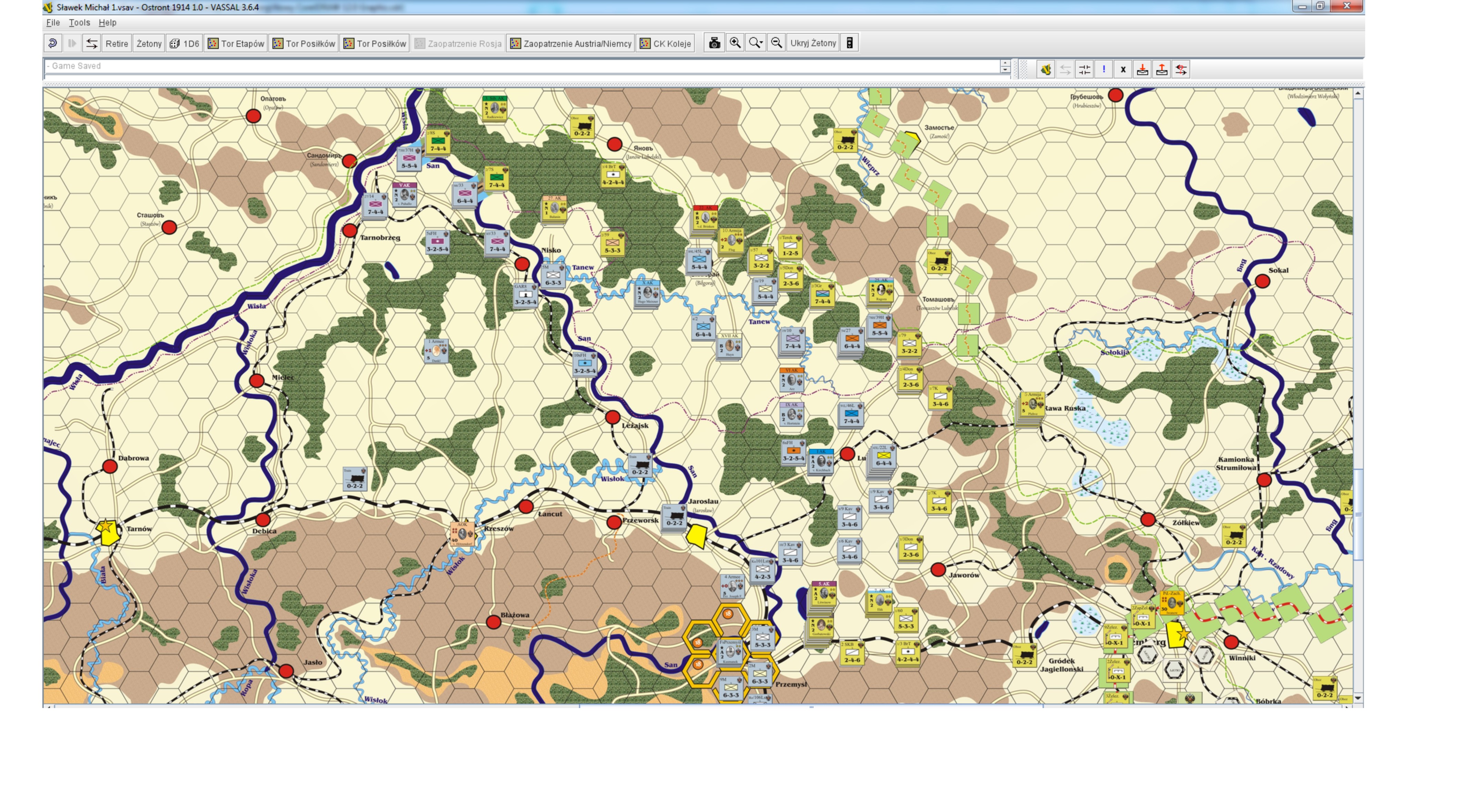Click the CK Koleje button
This screenshot has width=1463, height=812.
coord(665,43)
